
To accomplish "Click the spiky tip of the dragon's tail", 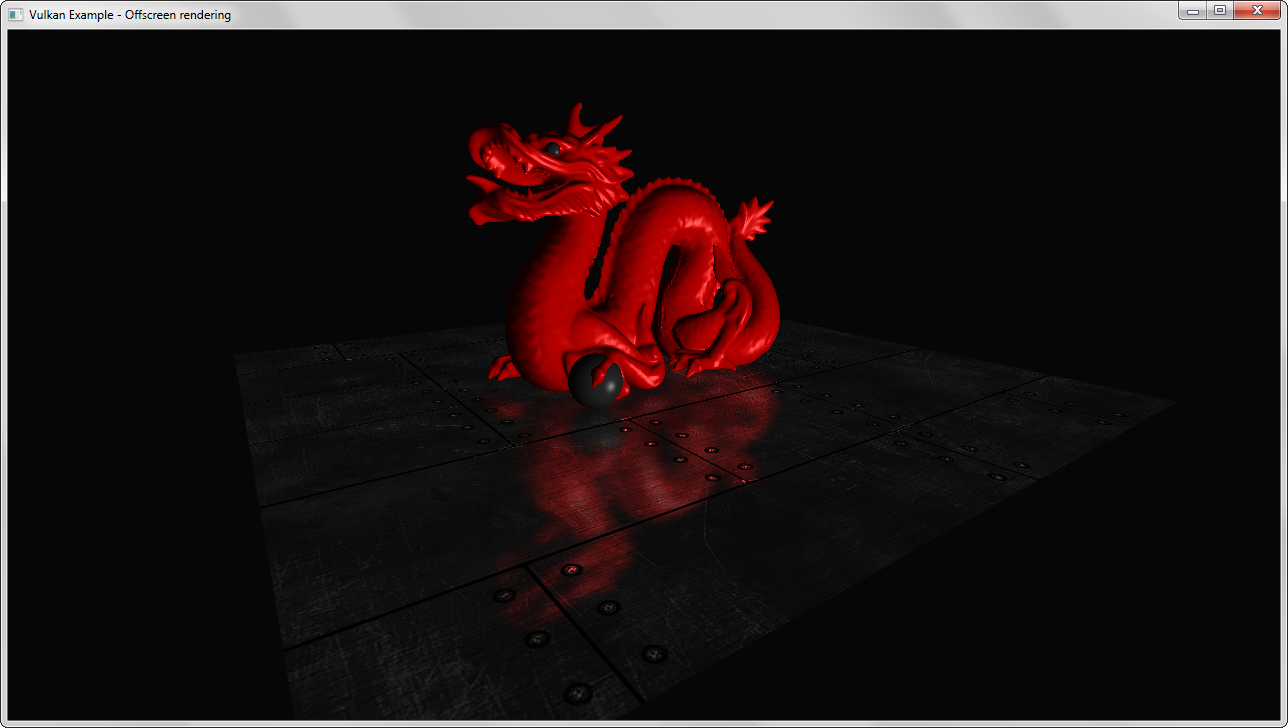I will (756, 218).
